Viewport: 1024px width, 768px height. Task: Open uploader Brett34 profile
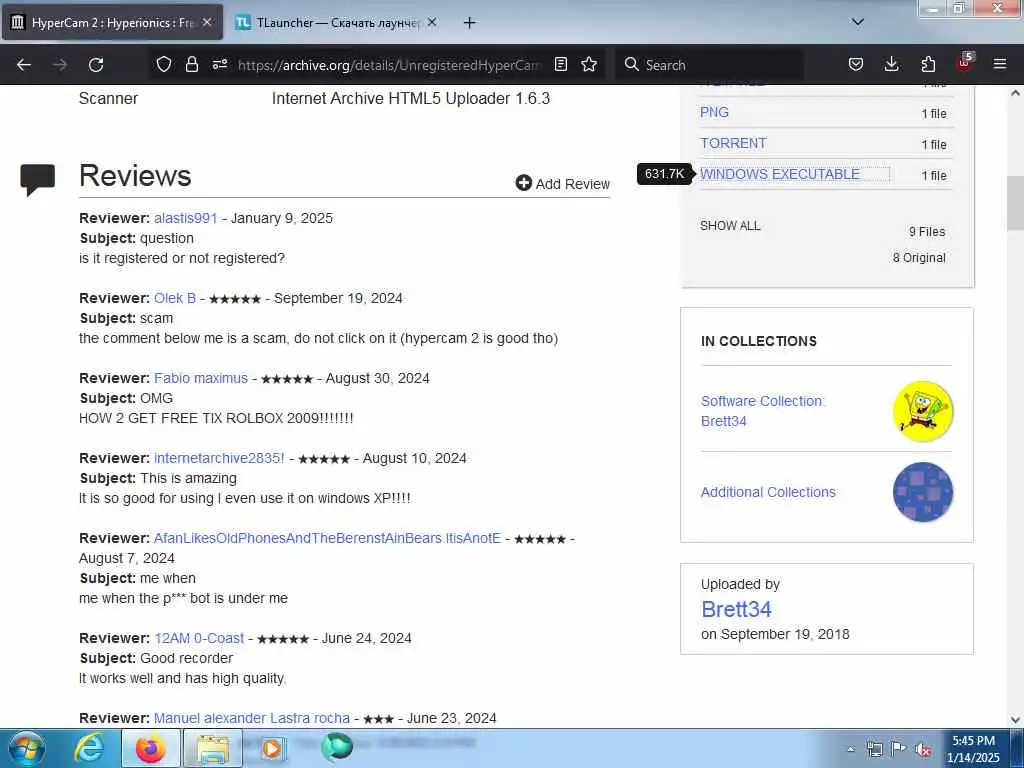click(736, 609)
